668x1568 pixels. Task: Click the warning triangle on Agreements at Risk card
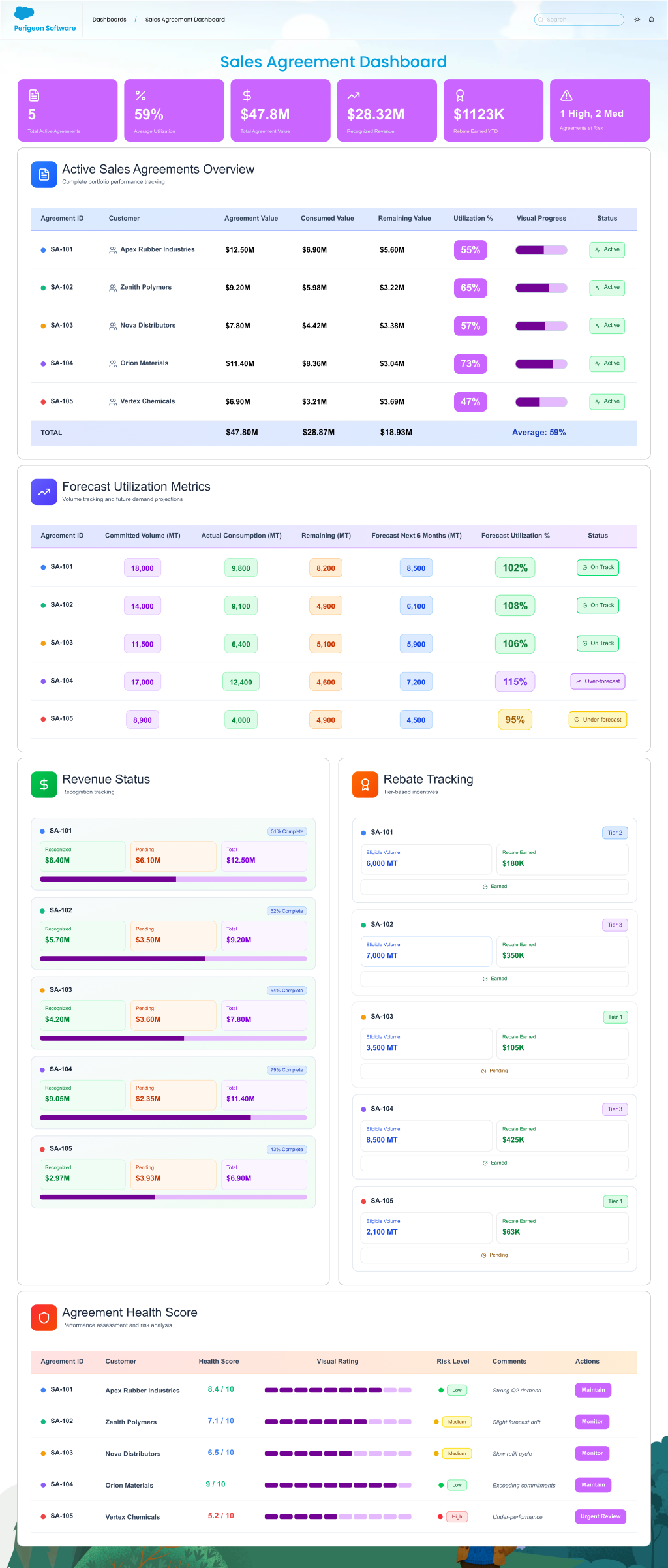pyautogui.click(x=566, y=96)
